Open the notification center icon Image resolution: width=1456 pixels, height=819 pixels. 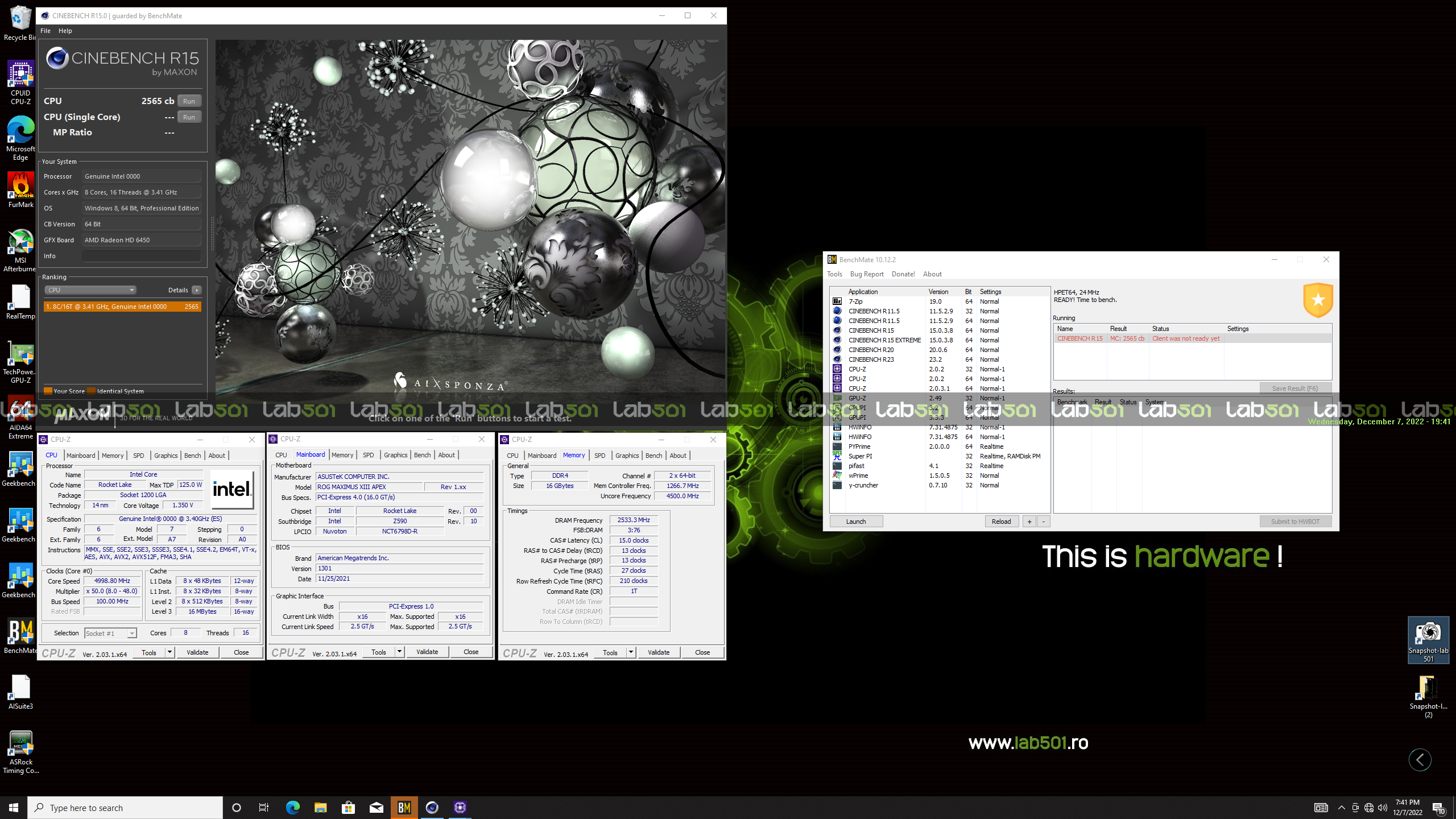tap(1439, 808)
